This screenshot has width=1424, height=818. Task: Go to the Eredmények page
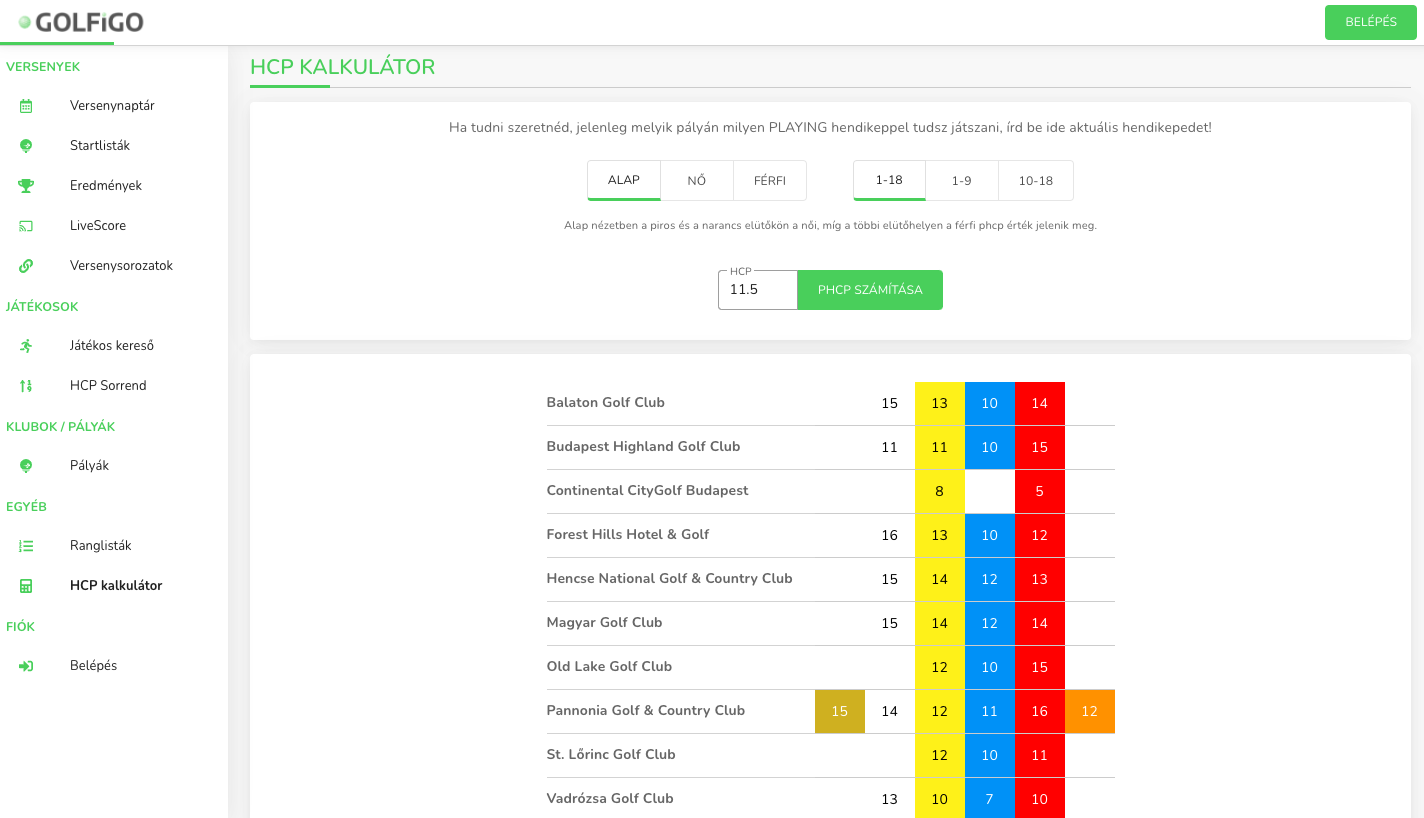pos(106,186)
